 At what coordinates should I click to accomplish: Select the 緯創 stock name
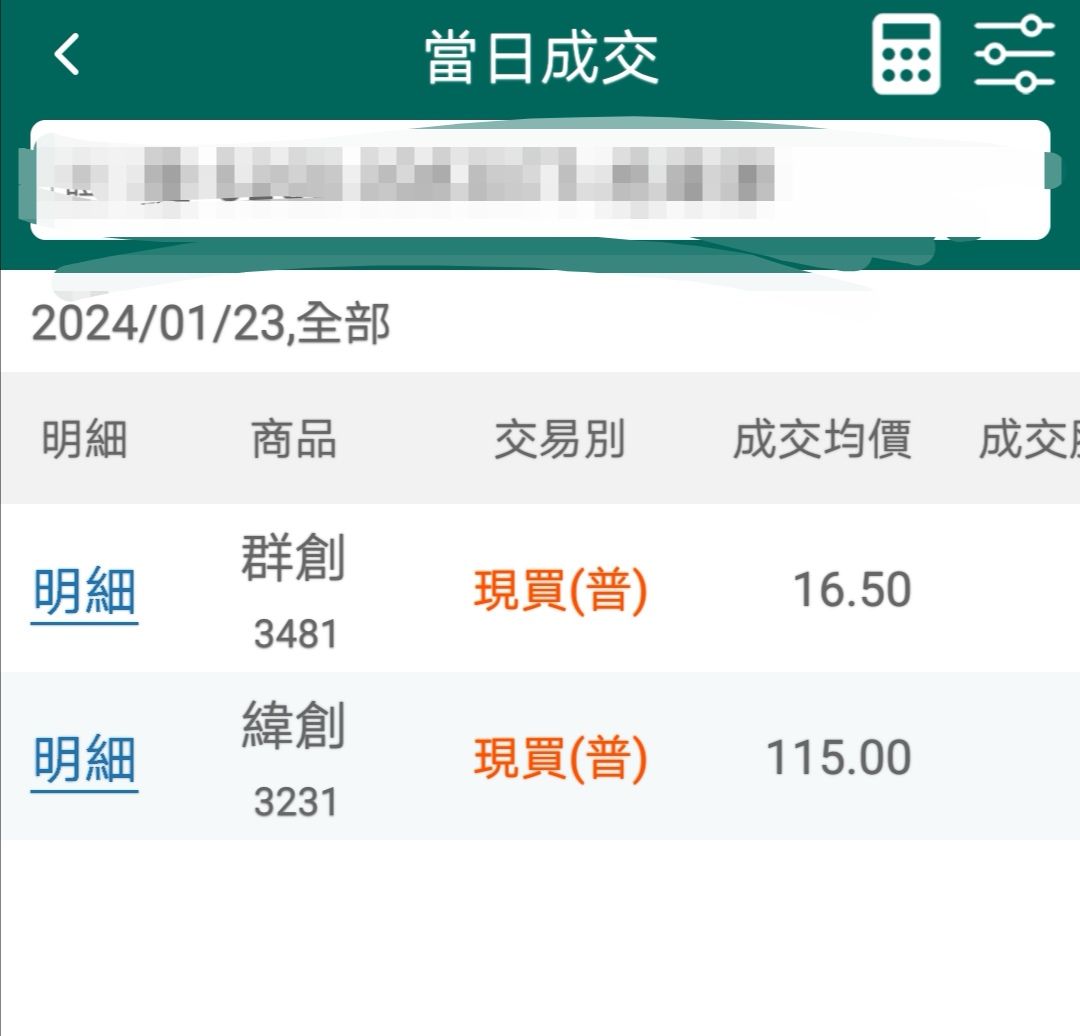click(x=293, y=727)
